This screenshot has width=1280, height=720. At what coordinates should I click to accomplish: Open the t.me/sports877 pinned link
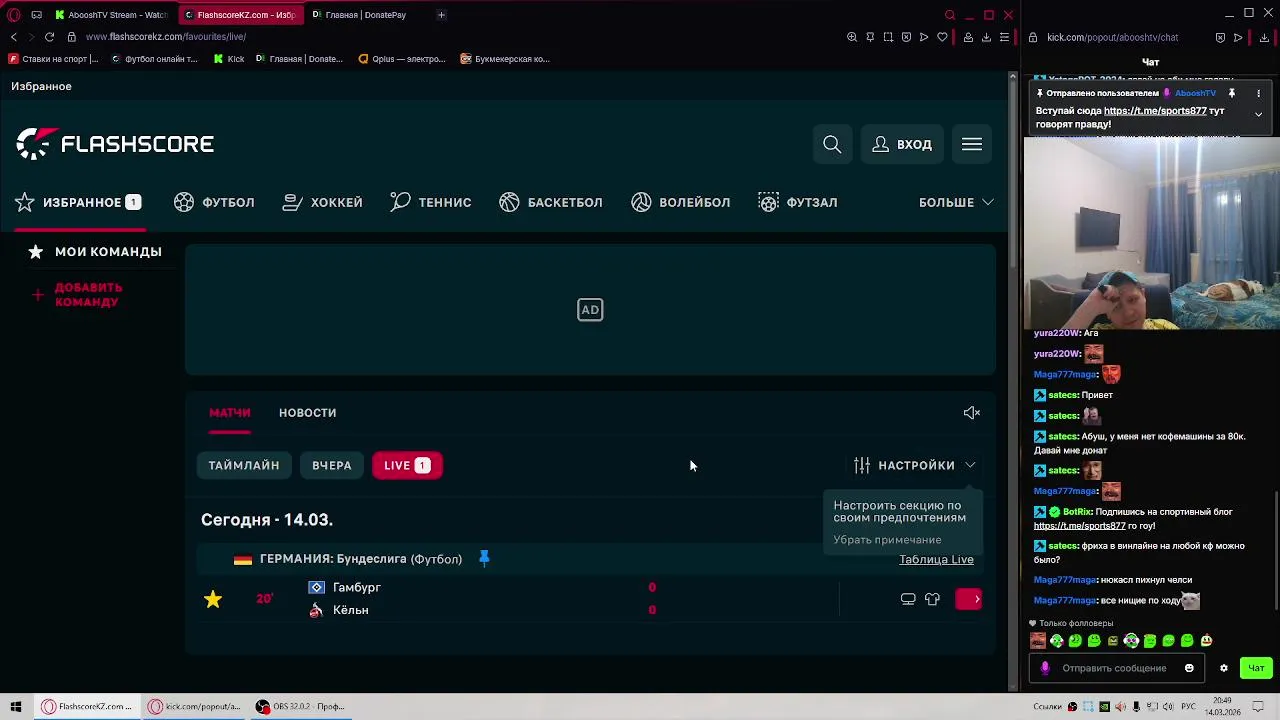(x=1155, y=111)
